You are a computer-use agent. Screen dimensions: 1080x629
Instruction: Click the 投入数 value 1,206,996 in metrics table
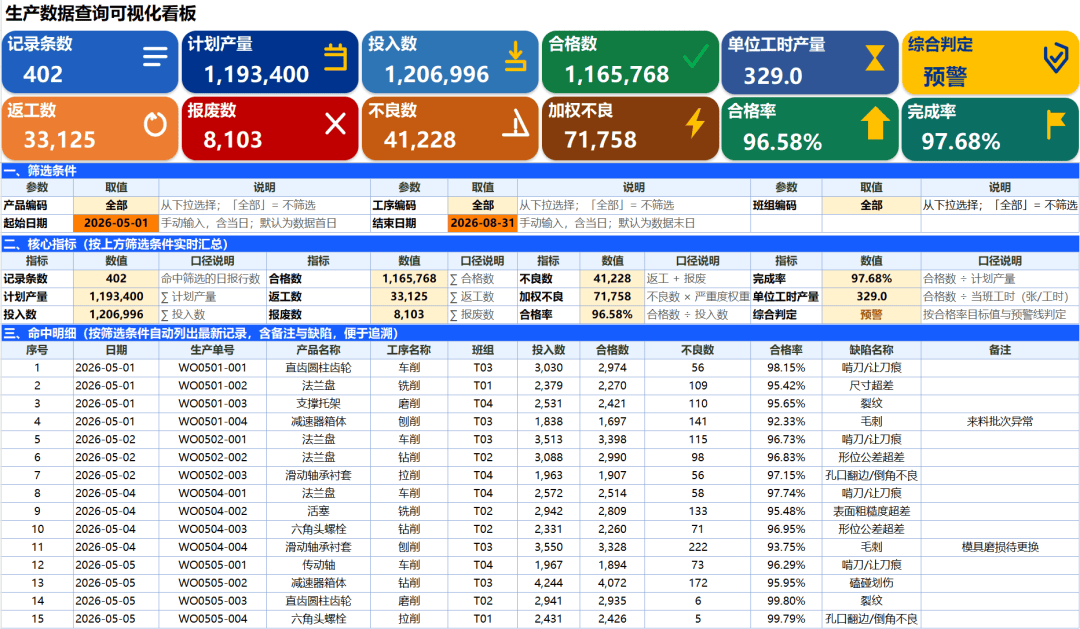click(x=116, y=315)
